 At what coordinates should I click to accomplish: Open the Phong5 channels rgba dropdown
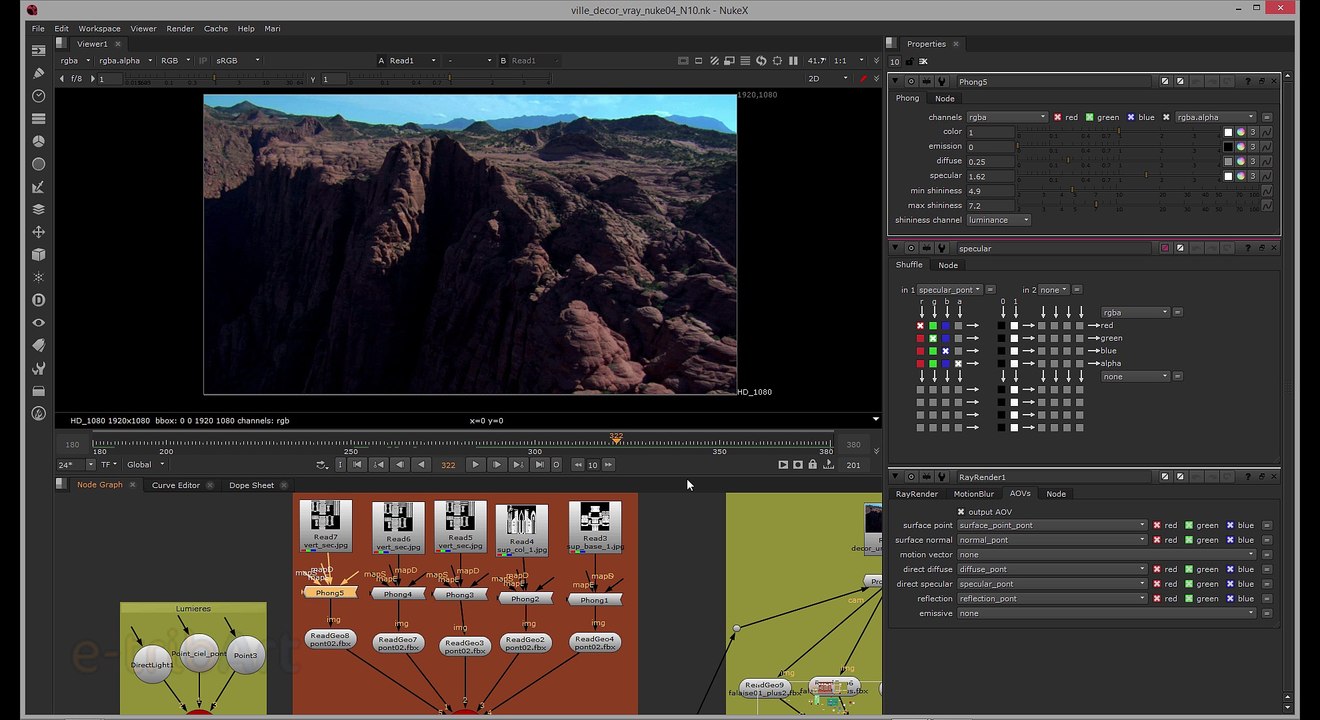[1007, 117]
